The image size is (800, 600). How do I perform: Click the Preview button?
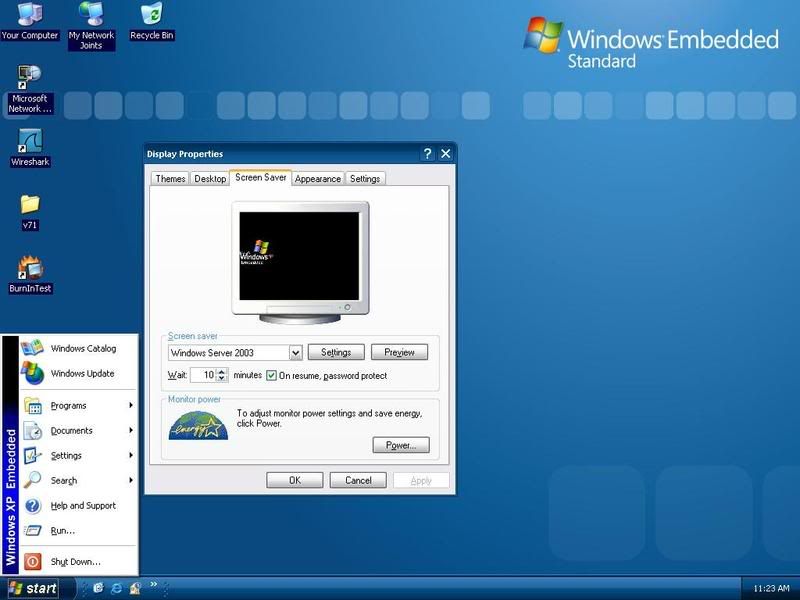(399, 353)
